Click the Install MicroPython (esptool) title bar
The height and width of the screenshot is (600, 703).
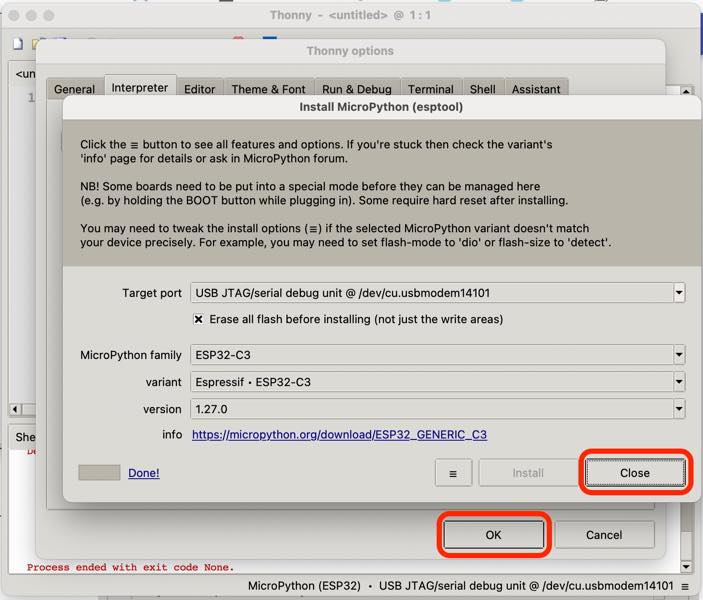[x=381, y=107]
